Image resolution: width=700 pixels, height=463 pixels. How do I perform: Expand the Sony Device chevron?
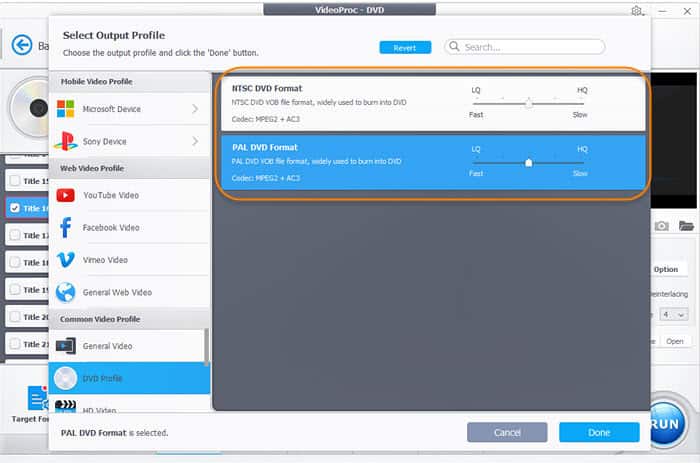[x=195, y=141]
